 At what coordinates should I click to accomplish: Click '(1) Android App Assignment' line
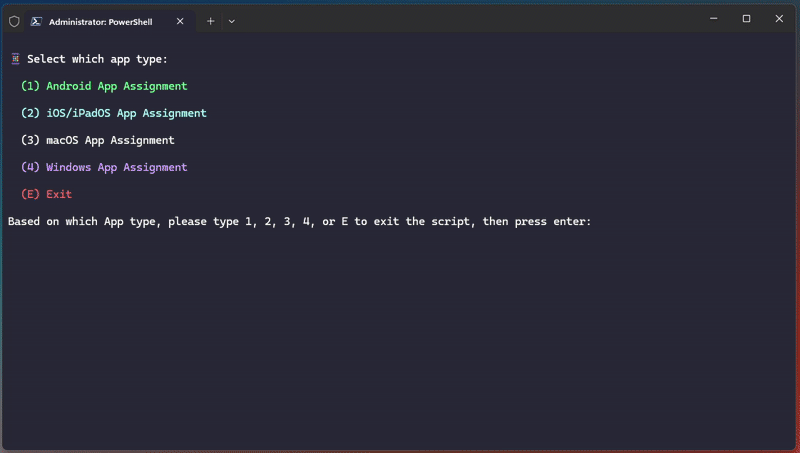[x=104, y=86]
